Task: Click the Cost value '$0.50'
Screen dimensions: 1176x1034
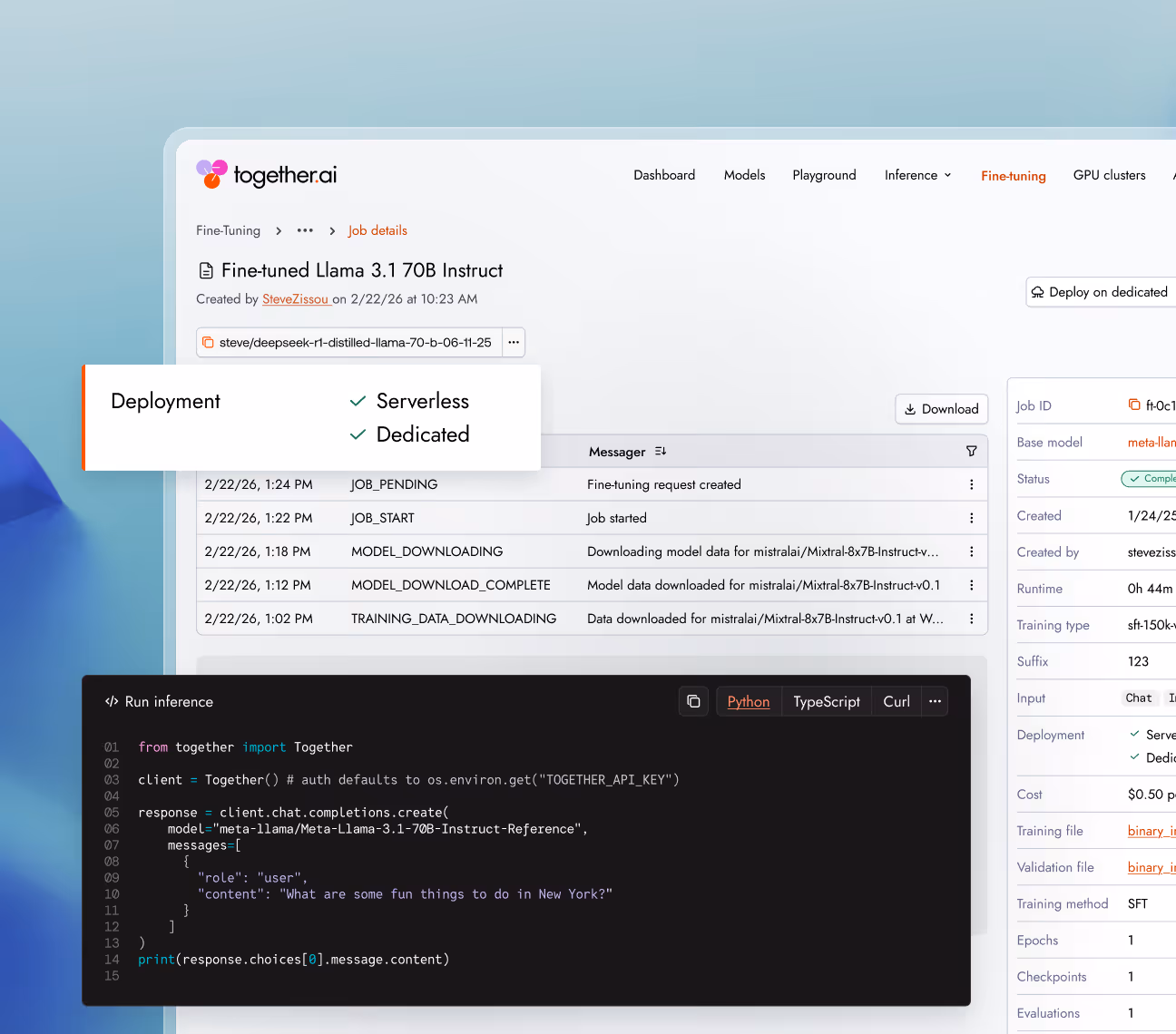Action: [x=1146, y=795]
